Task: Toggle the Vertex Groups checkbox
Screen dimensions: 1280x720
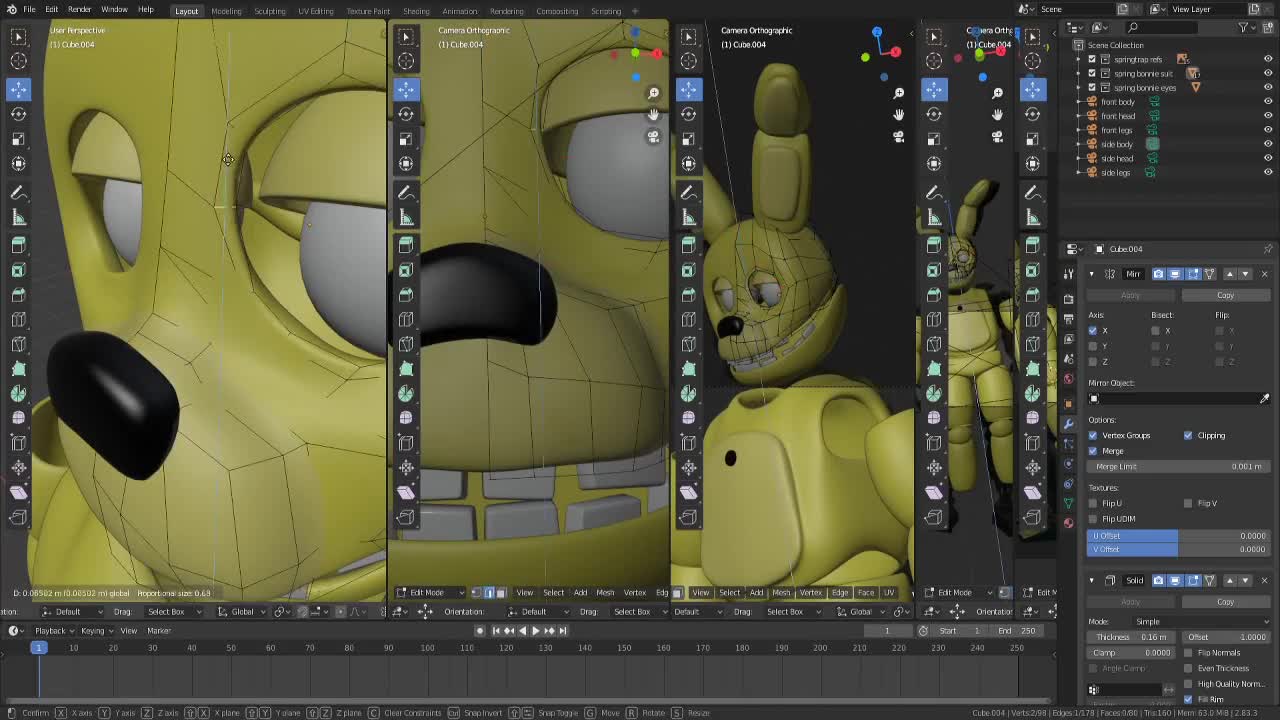Action: coord(1093,435)
